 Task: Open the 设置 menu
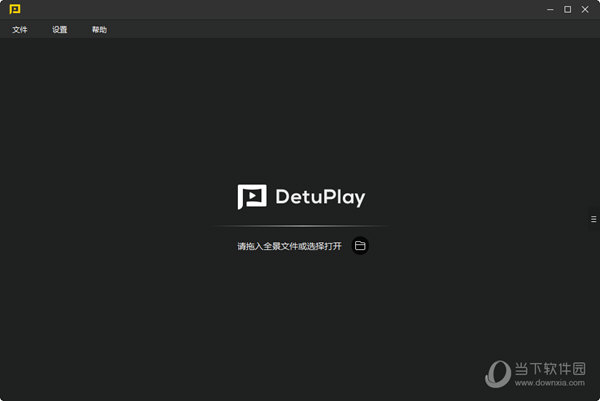[x=60, y=29]
